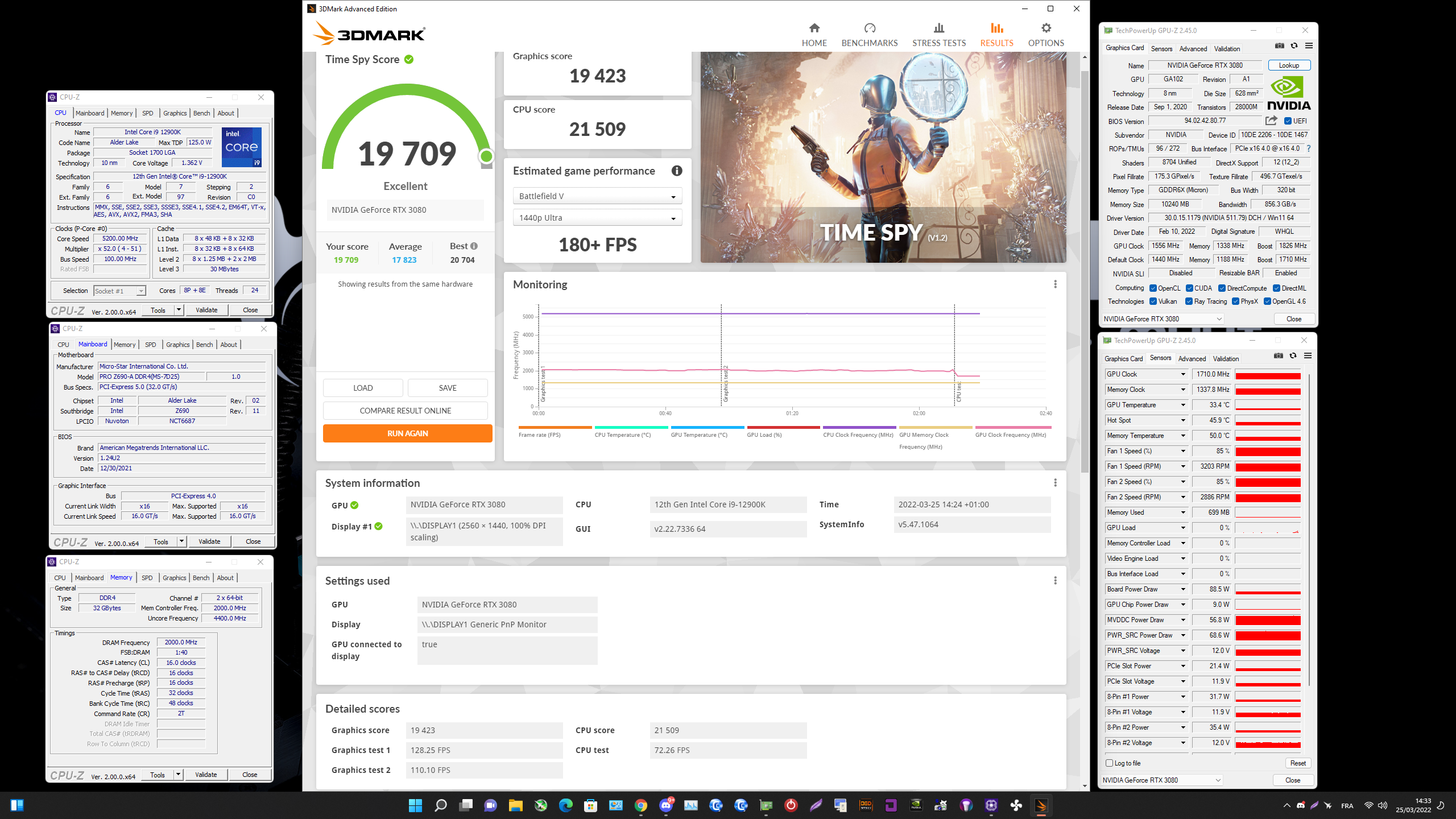
Task: Click the BIOS export share icon in GPU-Z
Action: [1271, 121]
